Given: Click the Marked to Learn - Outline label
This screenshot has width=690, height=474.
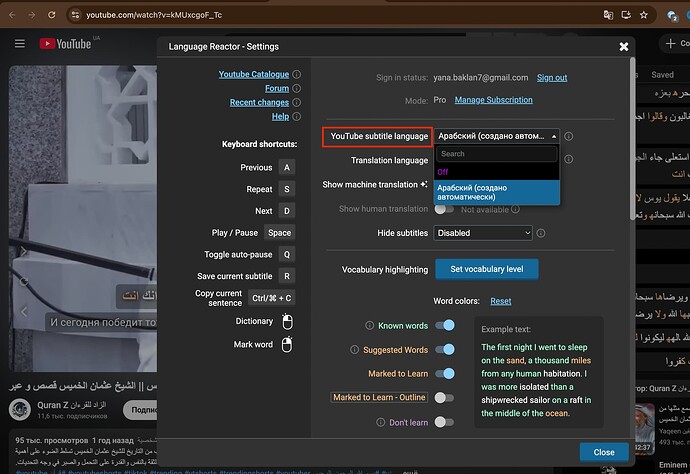Looking at the screenshot, I should click(x=379, y=397).
